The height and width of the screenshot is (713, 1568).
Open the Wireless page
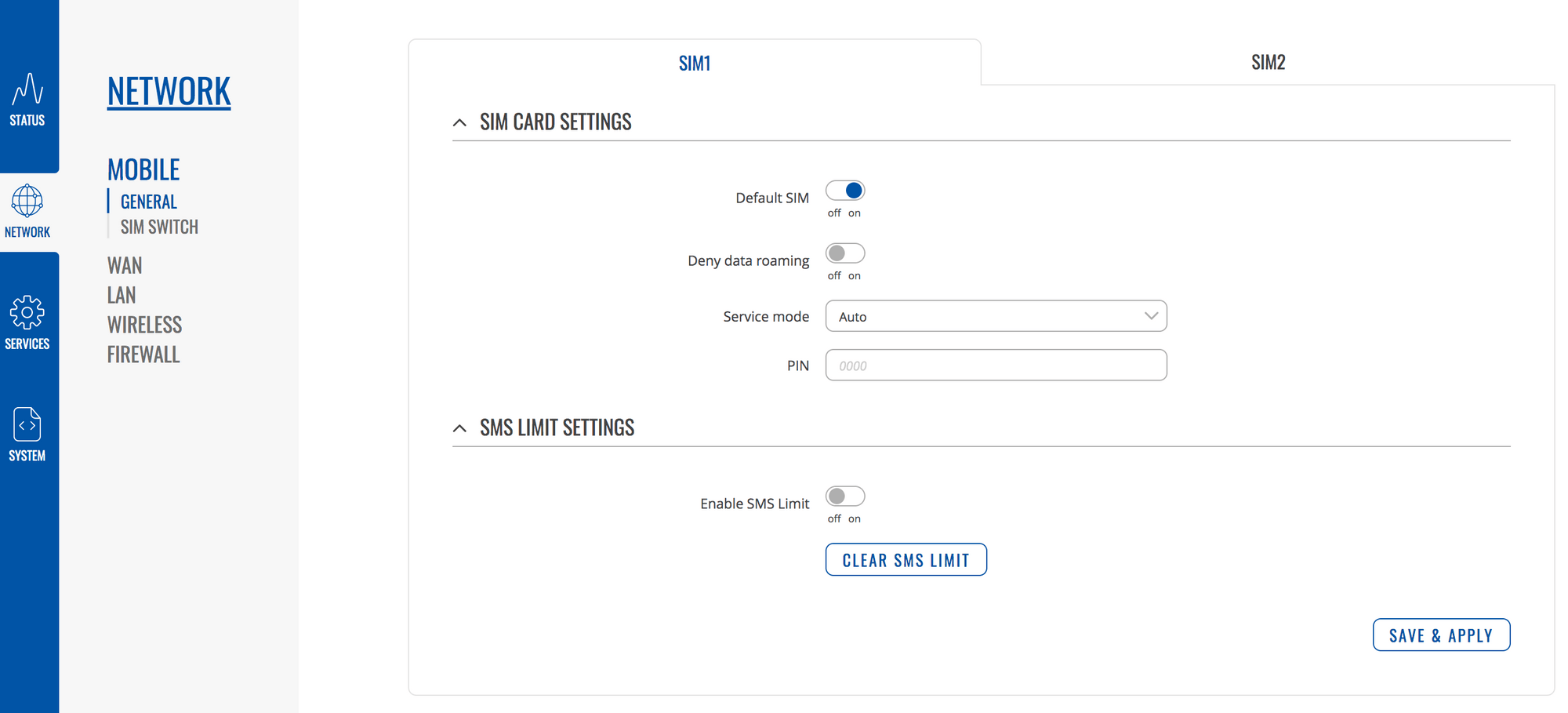coord(144,325)
